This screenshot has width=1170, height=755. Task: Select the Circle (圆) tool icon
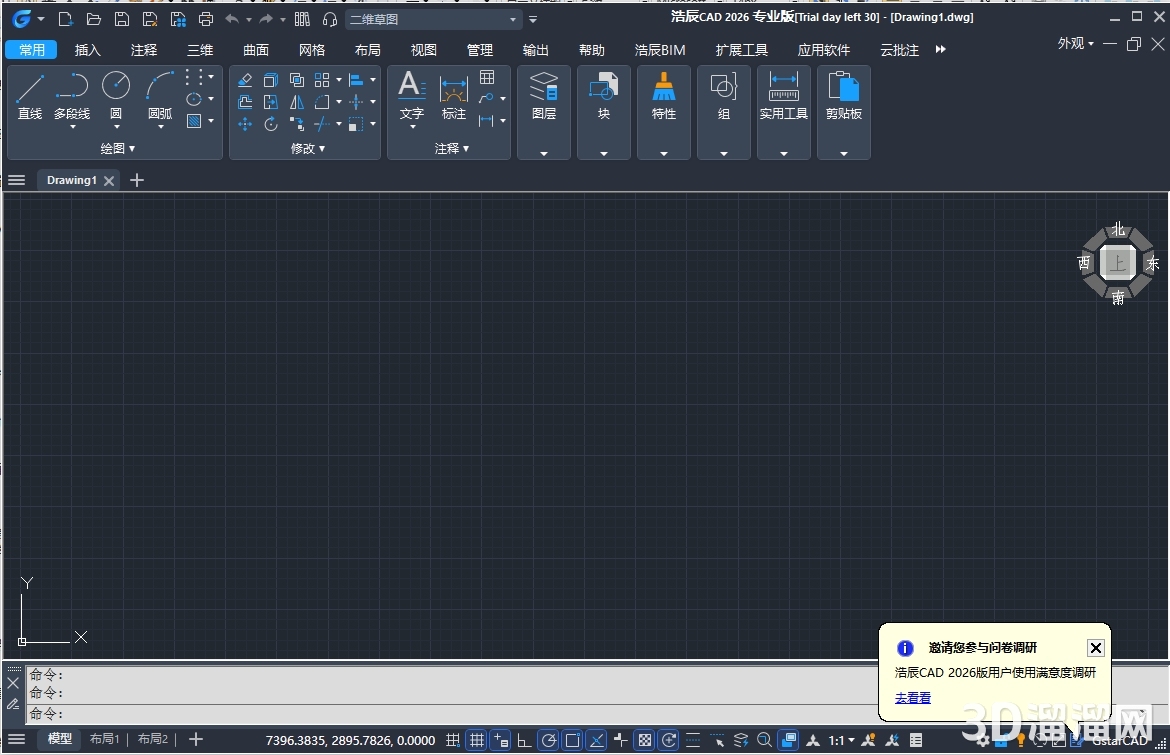pyautogui.click(x=116, y=87)
